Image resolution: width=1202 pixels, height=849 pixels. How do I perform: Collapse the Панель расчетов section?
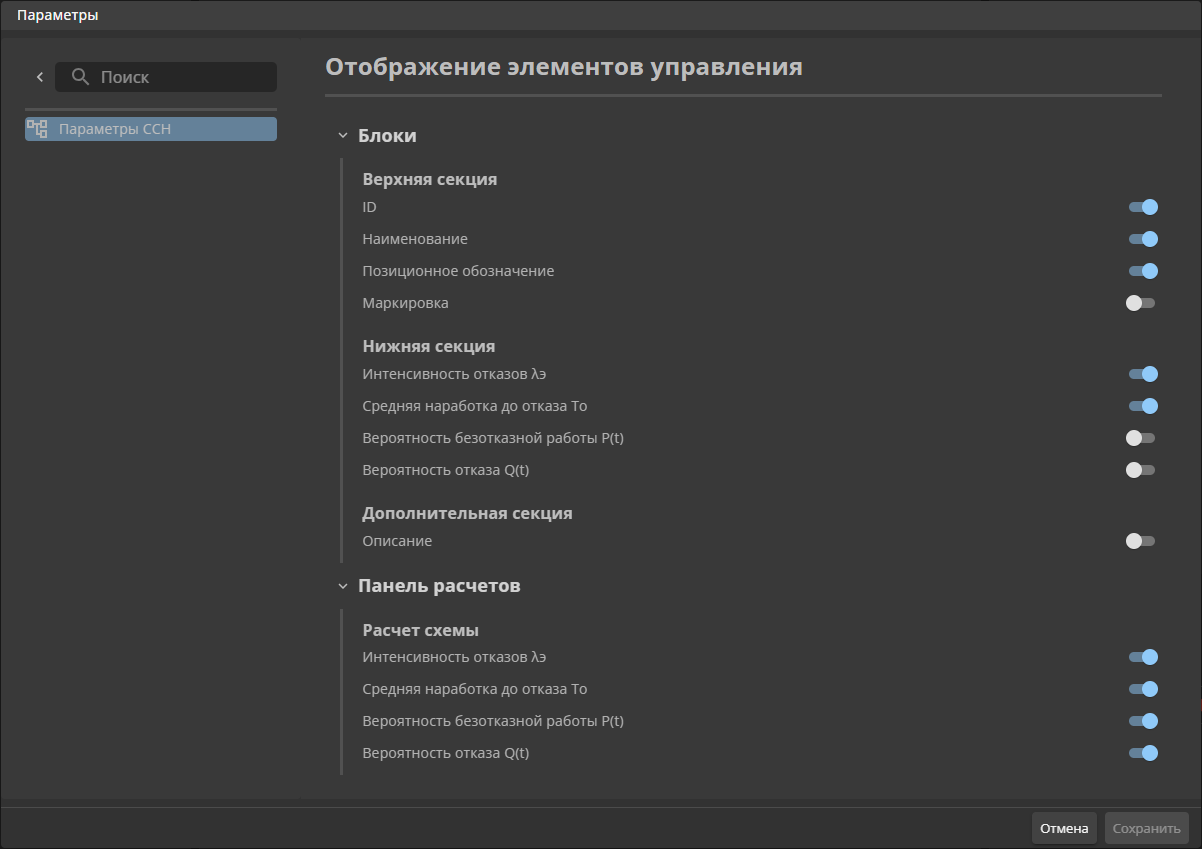tap(343, 586)
